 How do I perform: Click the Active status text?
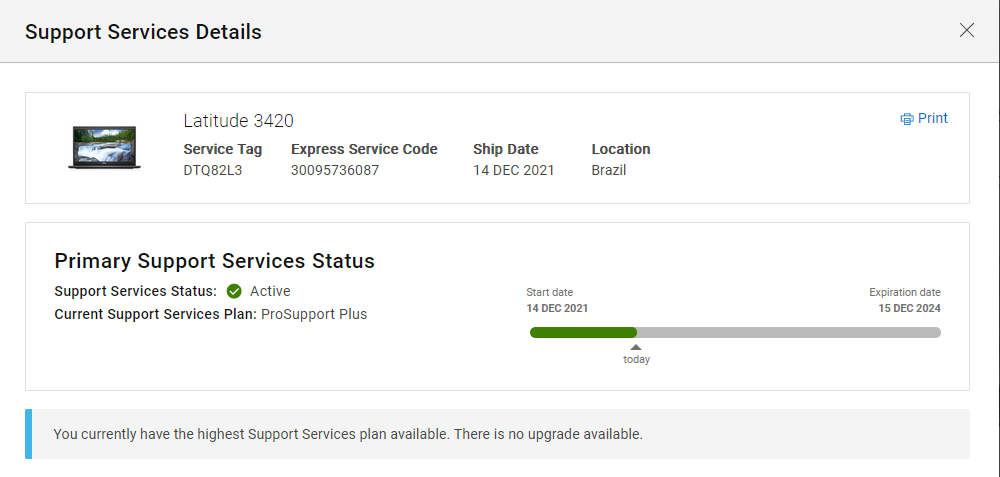click(270, 291)
